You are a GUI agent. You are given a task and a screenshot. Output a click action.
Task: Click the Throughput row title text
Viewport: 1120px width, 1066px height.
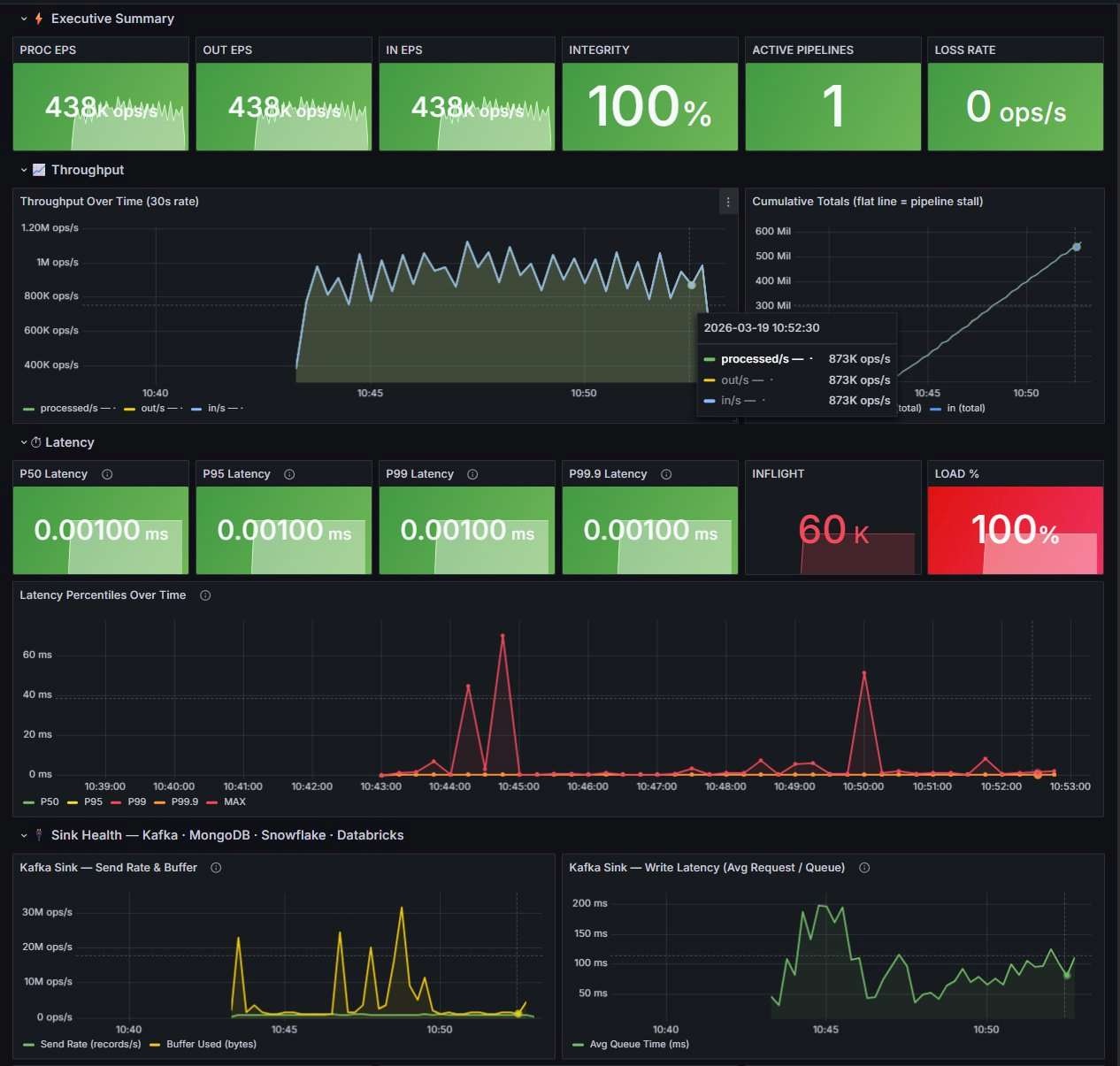(x=88, y=170)
